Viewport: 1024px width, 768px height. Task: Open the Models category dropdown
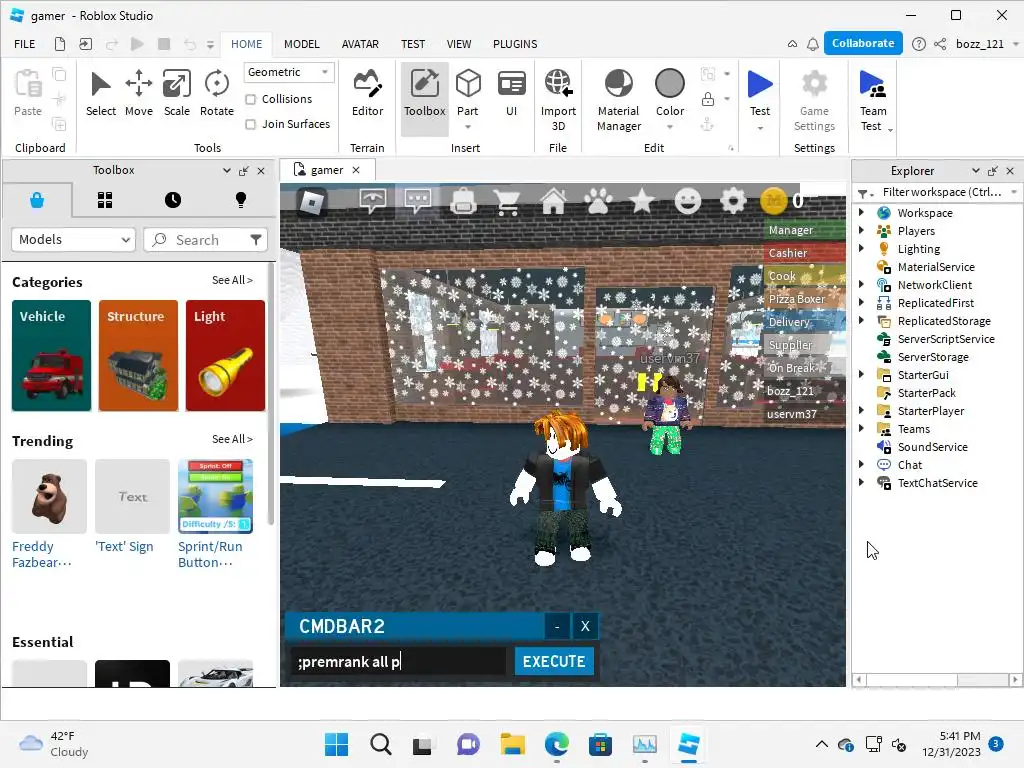point(73,240)
